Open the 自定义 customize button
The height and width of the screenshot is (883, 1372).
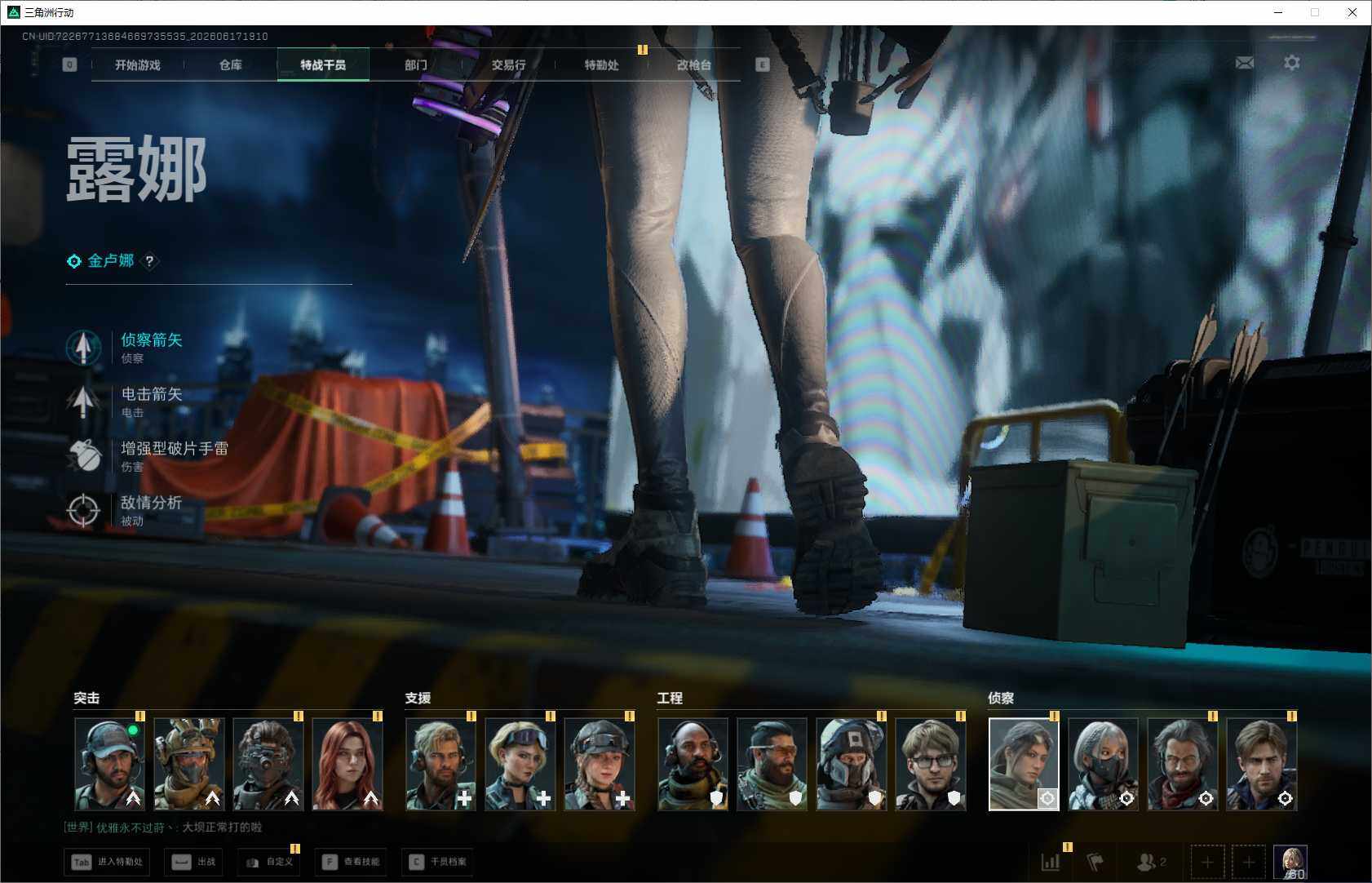pyautogui.click(x=269, y=862)
